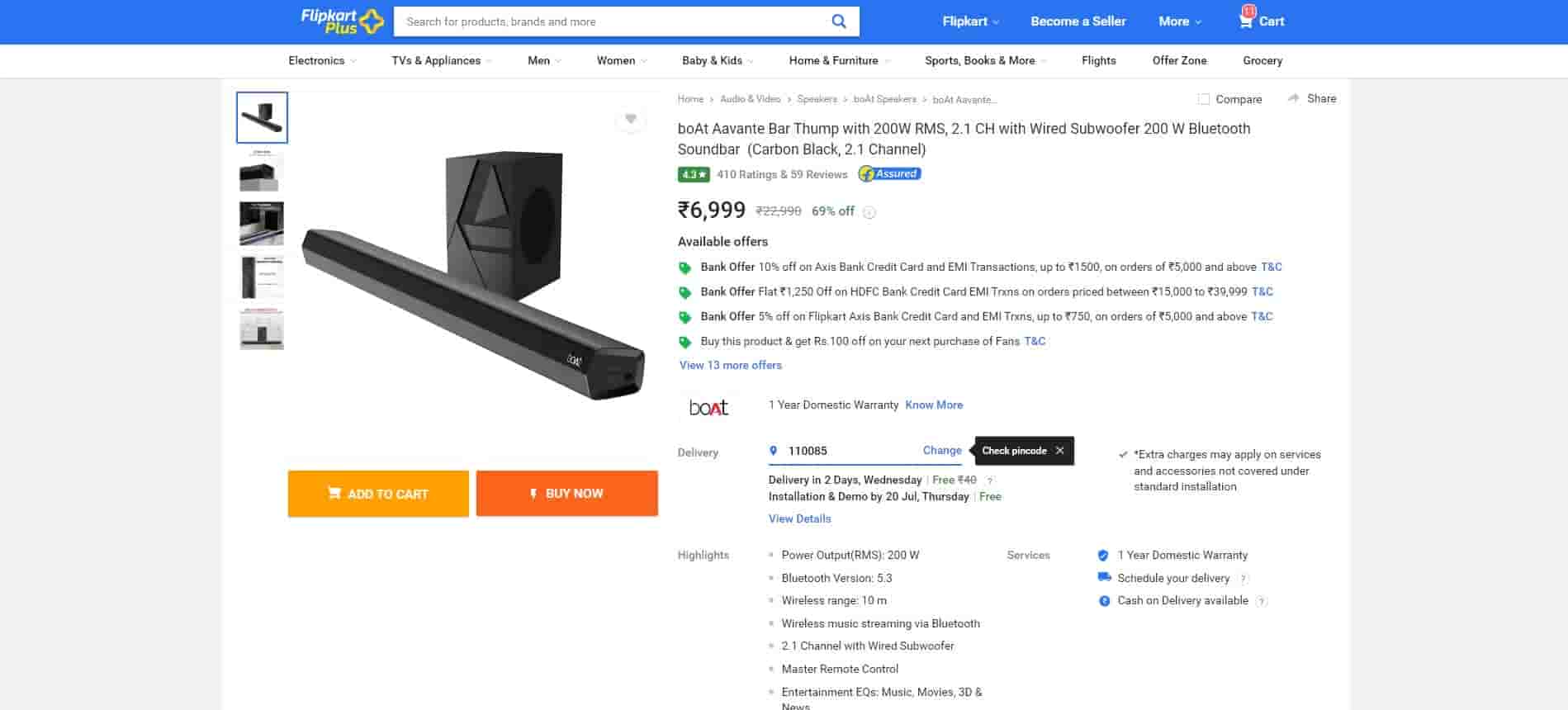Click the delivery charge help icon
Viewport: 1568px width, 710px height.
point(990,480)
